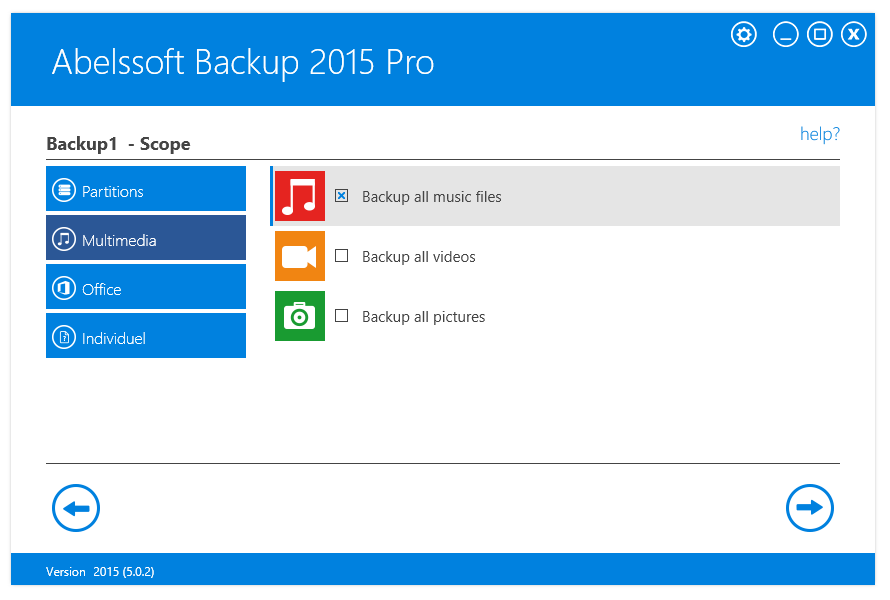890x600 pixels.
Task: Click the Office logo icon
Action: point(65,288)
